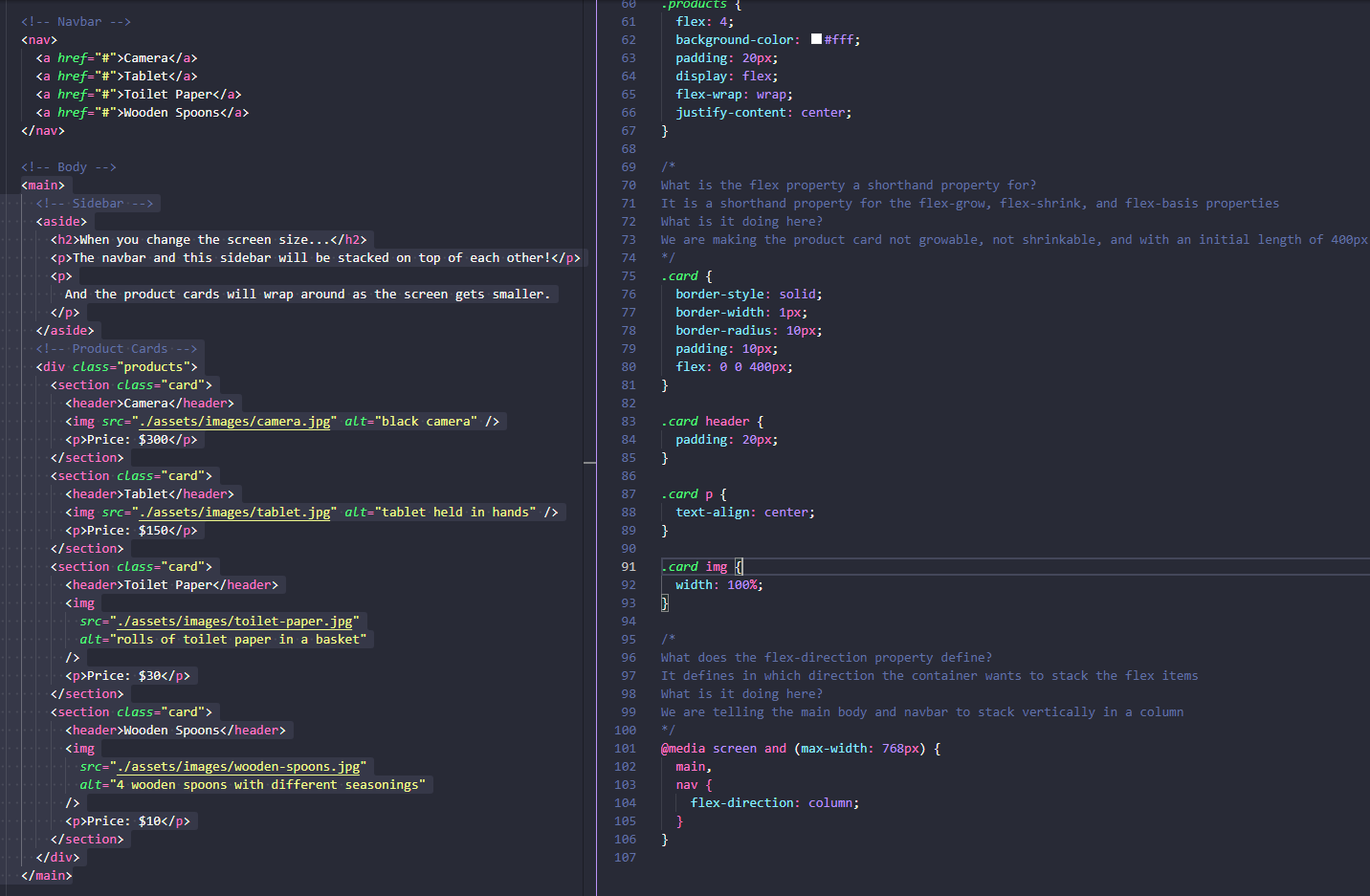Click the 'Price: $30' paragraph
1370x896 pixels.
coord(127,675)
